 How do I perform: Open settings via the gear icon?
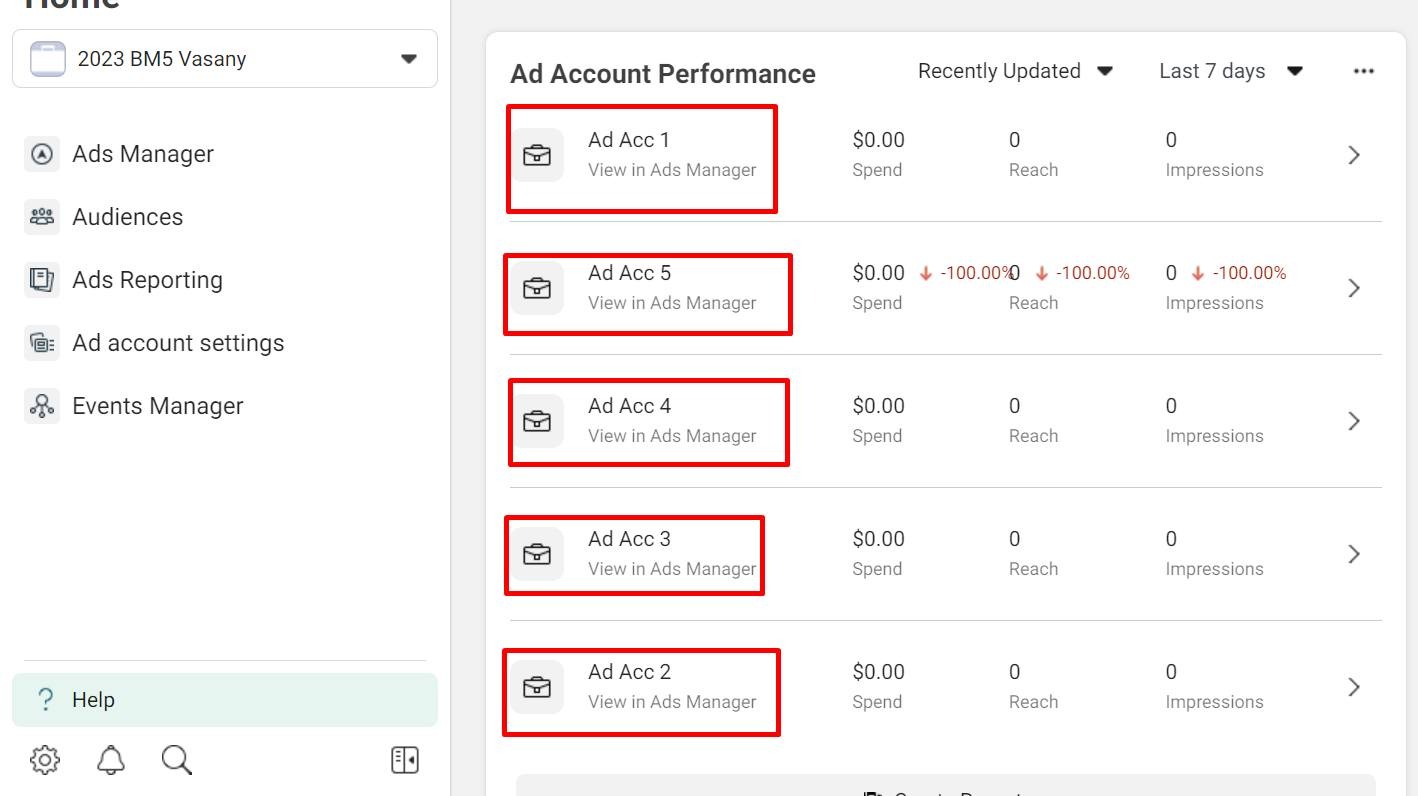pos(45,760)
